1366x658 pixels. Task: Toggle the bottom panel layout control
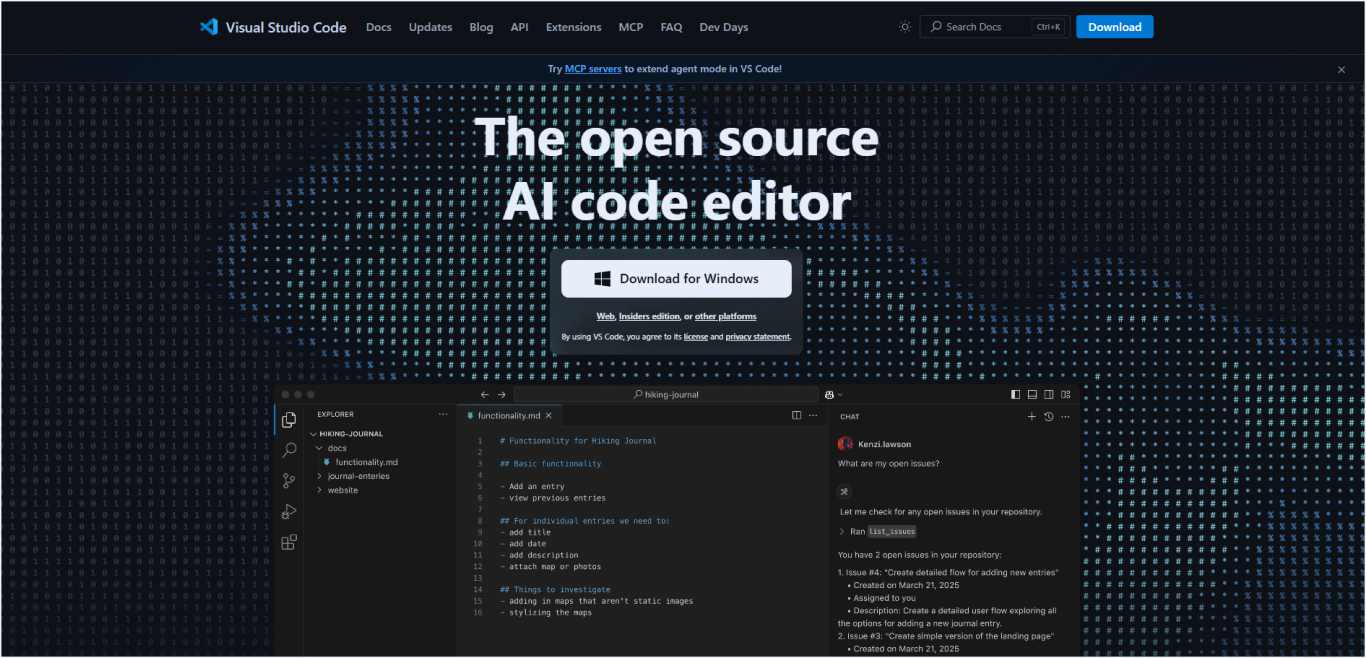pos(1030,394)
